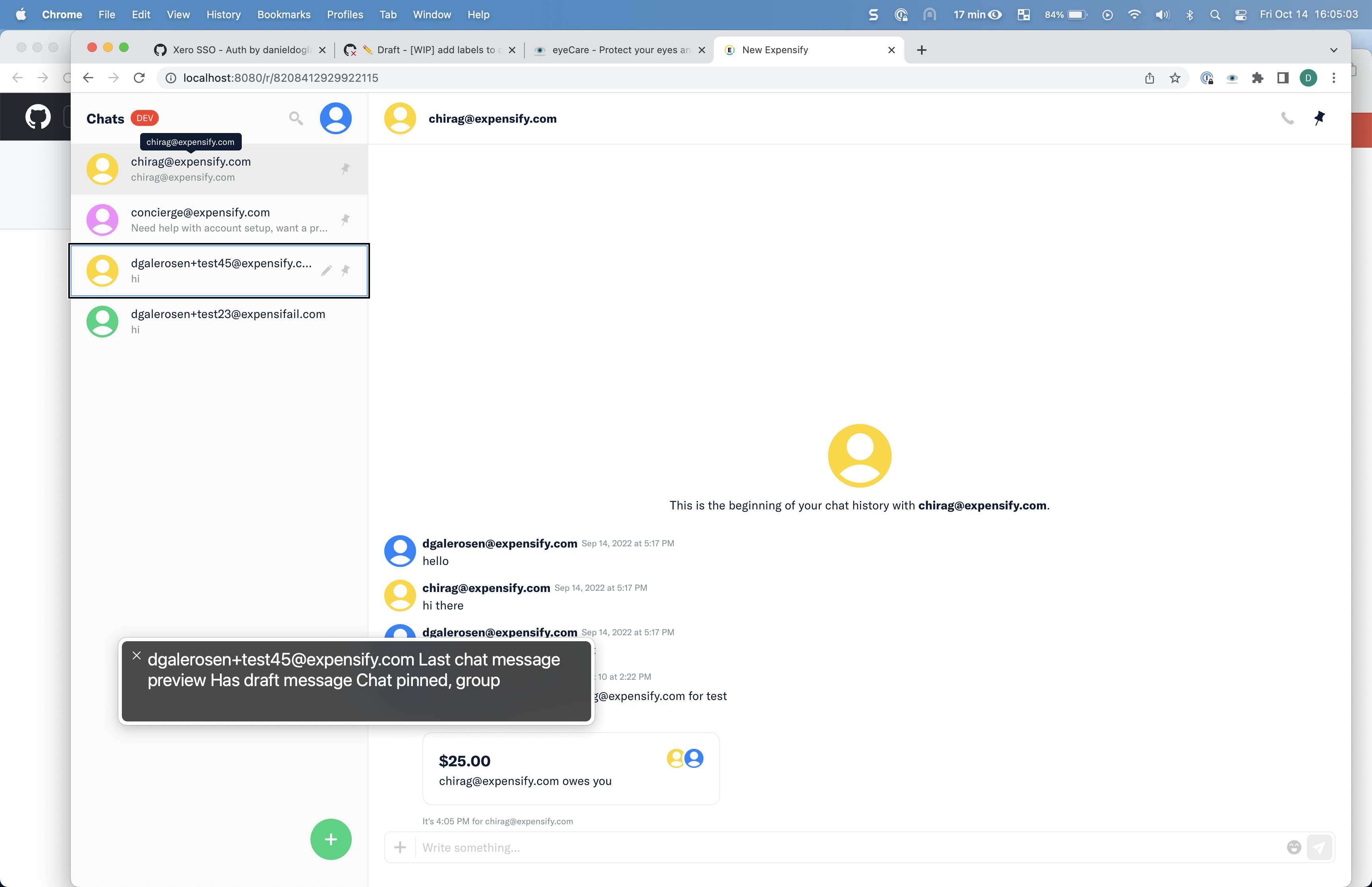Open the Window menu
The image size is (1372, 887).
[432, 14]
